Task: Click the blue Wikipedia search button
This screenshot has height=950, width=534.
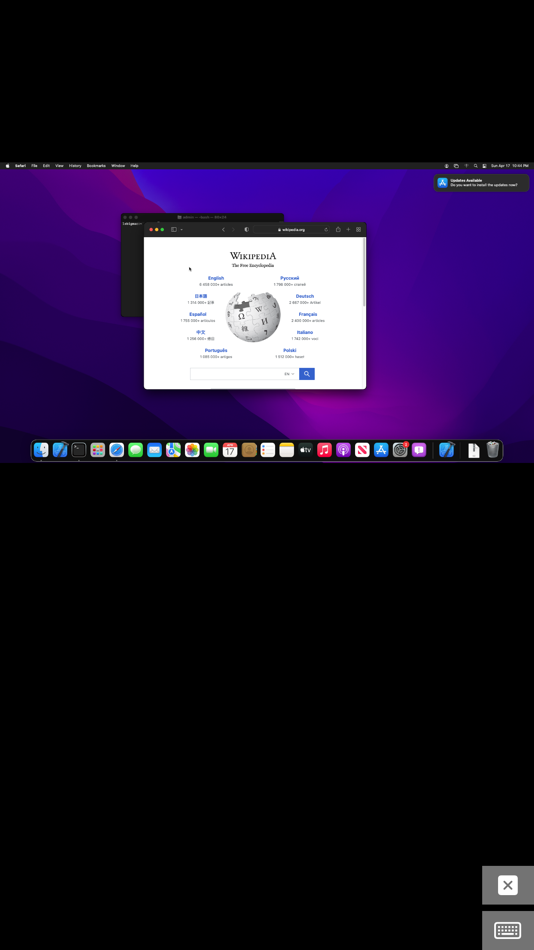Action: 307,374
